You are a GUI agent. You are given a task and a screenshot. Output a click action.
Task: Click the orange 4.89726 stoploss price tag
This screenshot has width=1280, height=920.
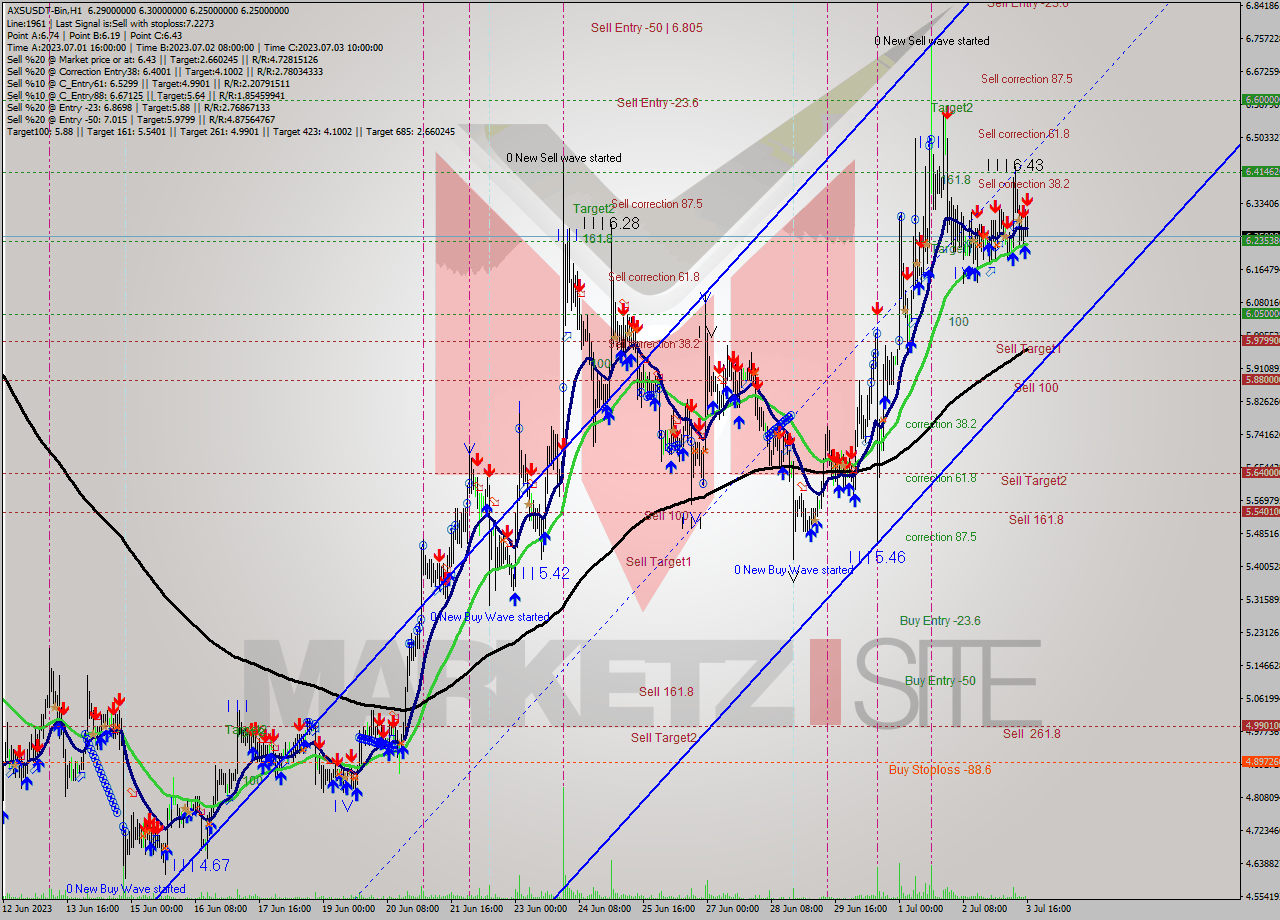pos(1260,762)
